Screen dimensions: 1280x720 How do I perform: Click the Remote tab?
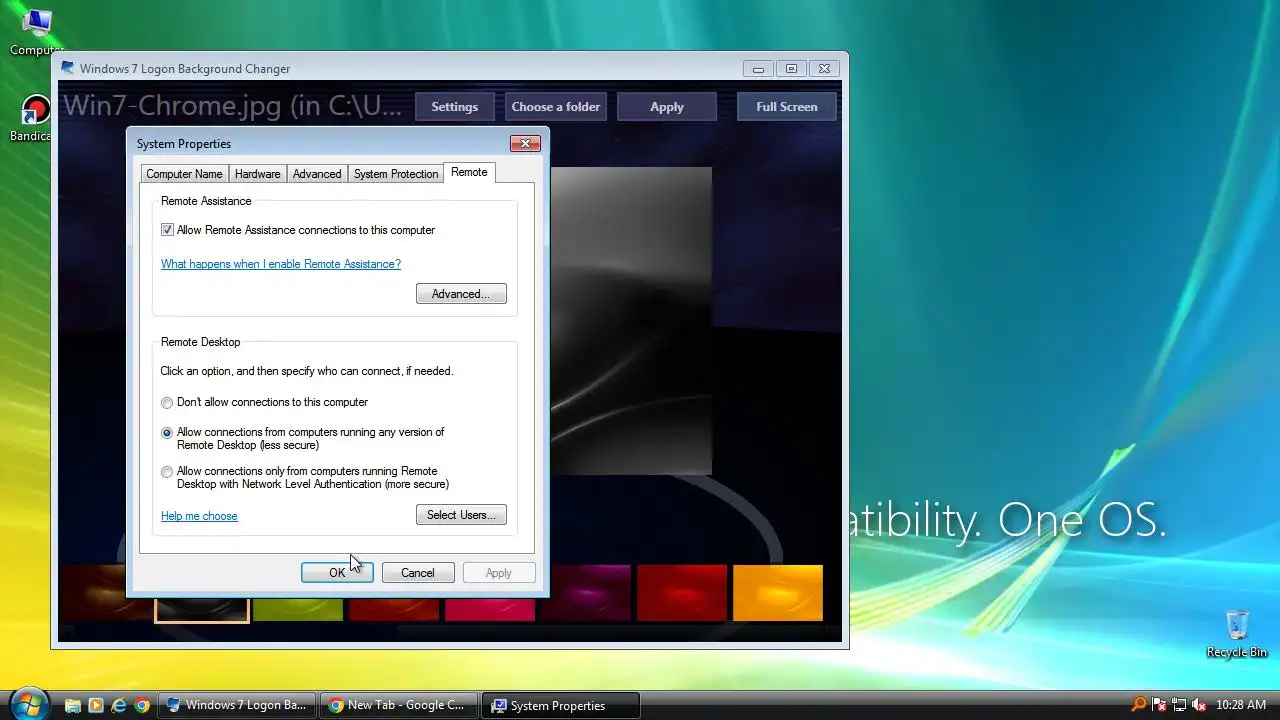pos(469,172)
